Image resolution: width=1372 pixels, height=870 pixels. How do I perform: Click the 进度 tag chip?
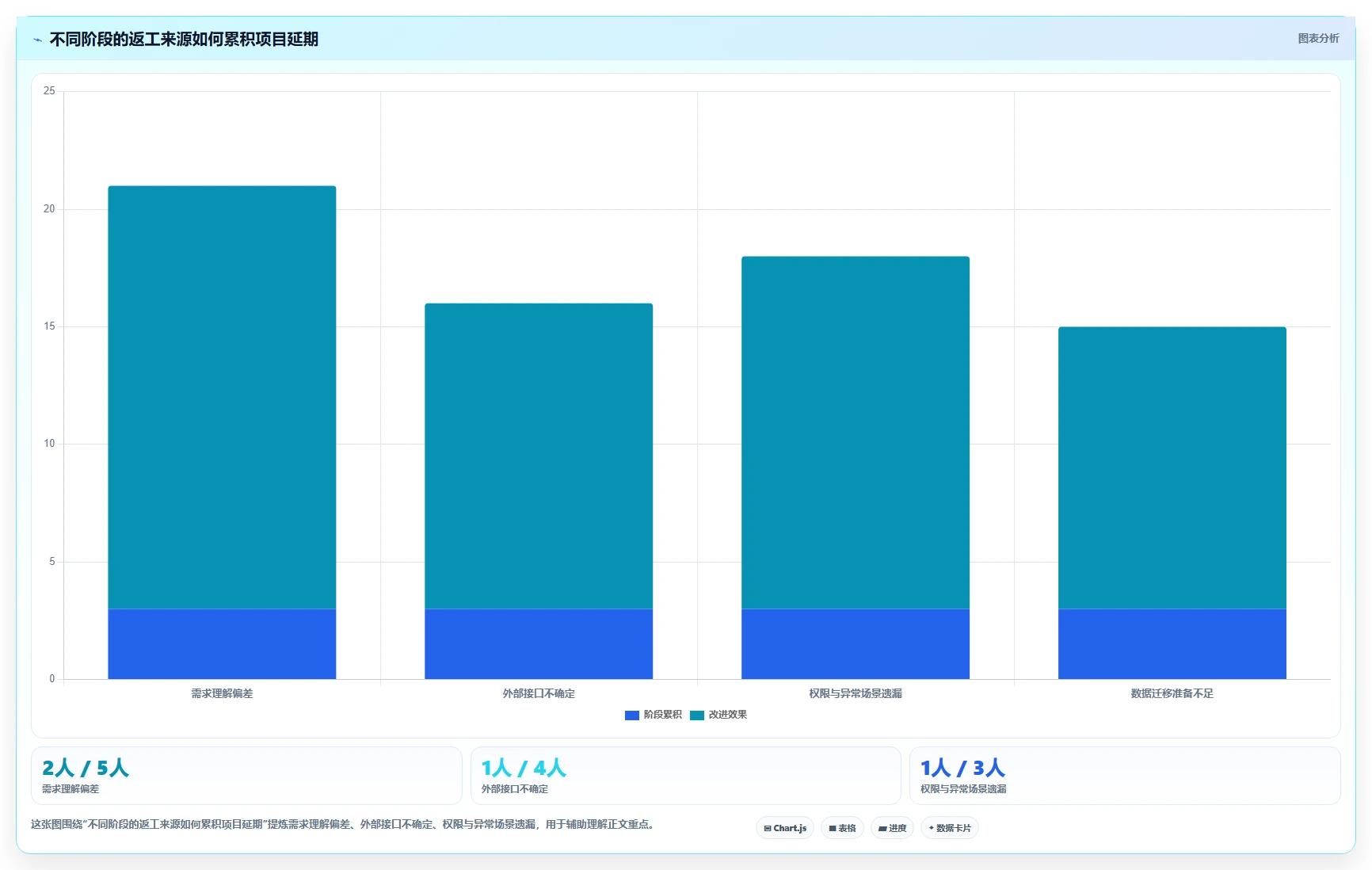click(x=892, y=828)
